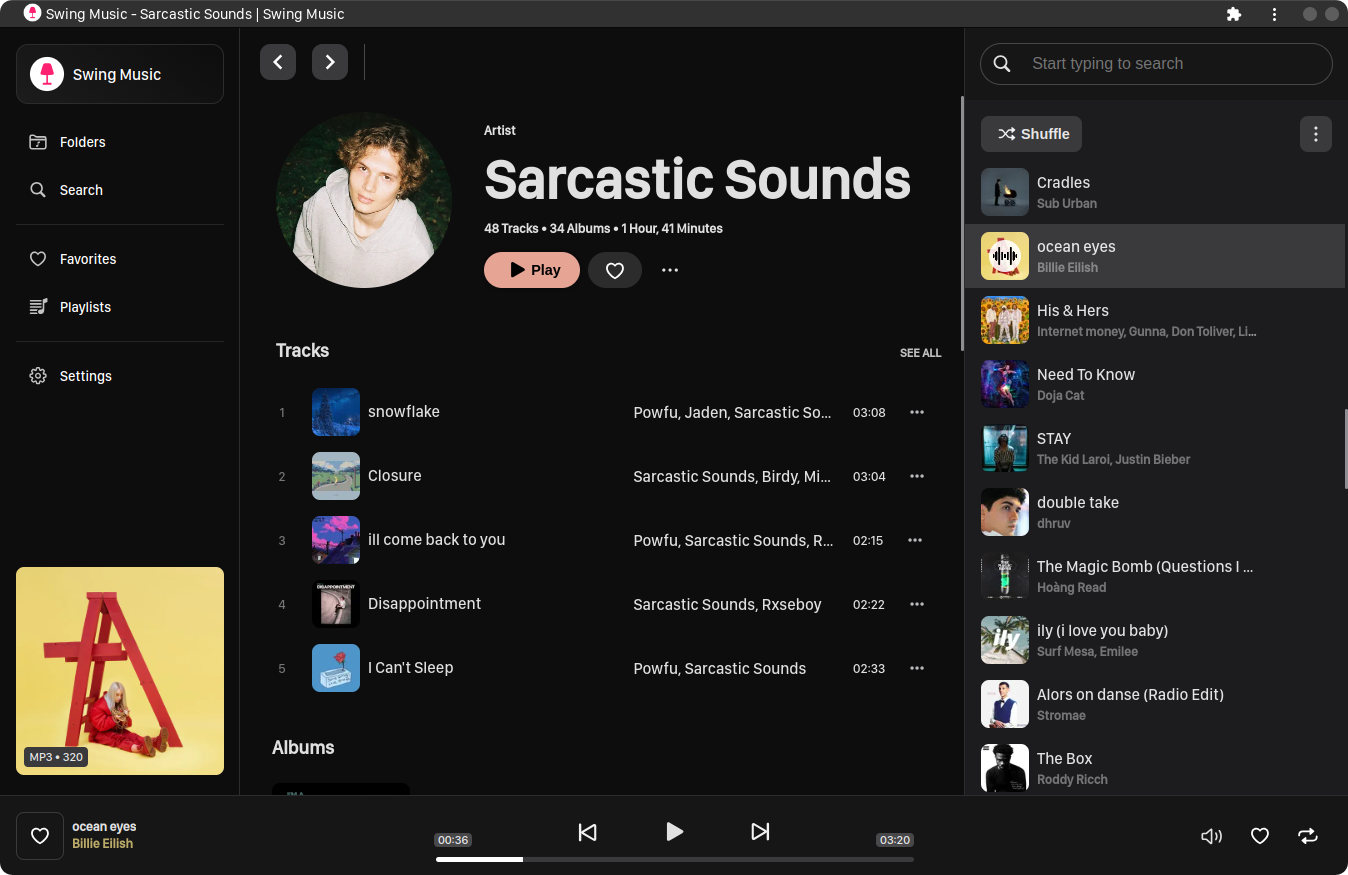Viewport: 1348px width, 875px height.
Task: Favorite ocean eyes in the bottom-left player bar
Action: pyautogui.click(x=40, y=836)
